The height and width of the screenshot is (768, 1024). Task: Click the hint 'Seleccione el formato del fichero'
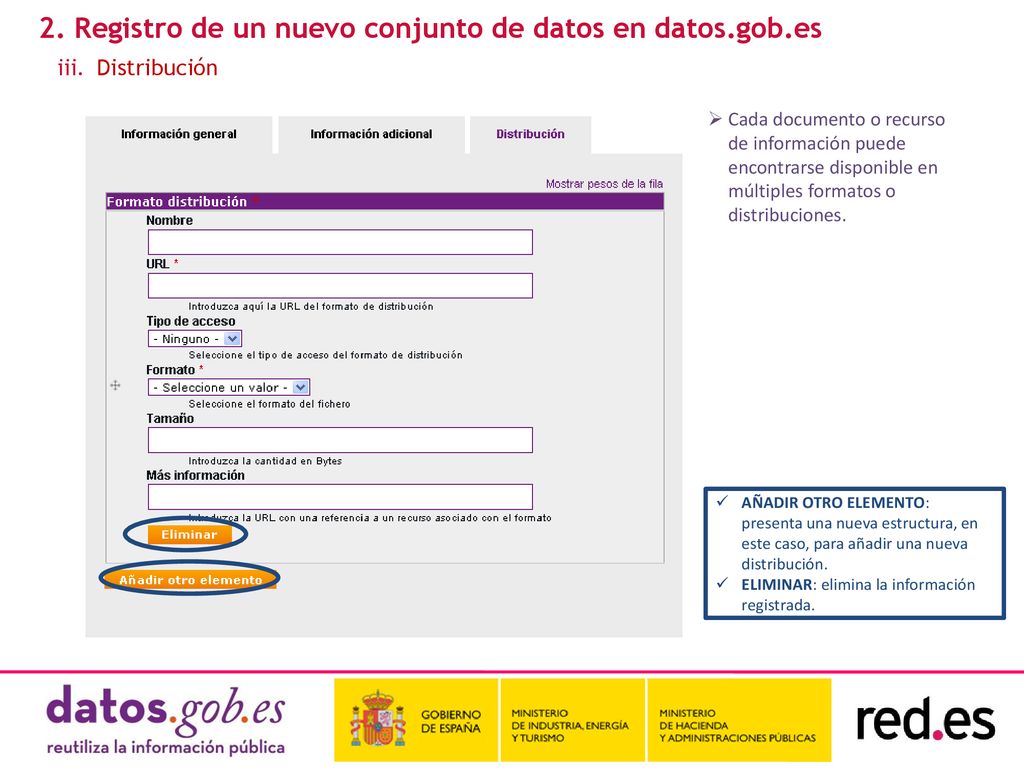coord(269,404)
